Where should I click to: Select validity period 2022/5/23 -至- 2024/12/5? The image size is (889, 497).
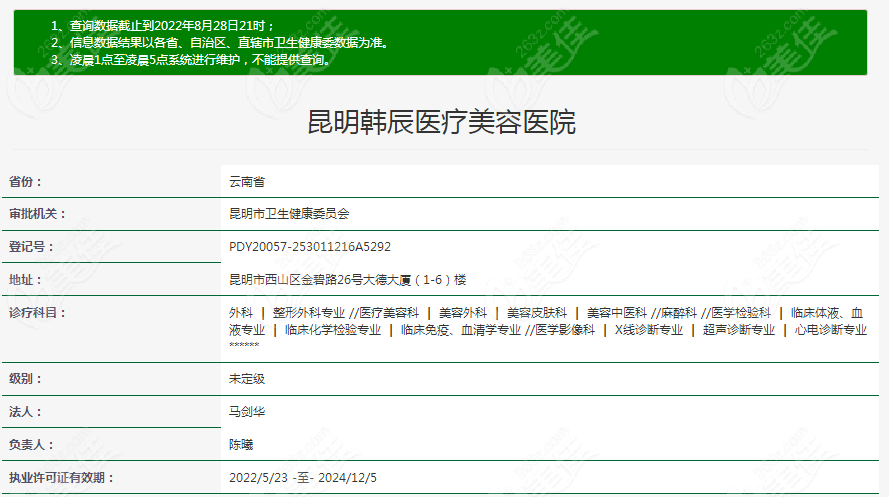pyautogui.click(x=303, y=477)
